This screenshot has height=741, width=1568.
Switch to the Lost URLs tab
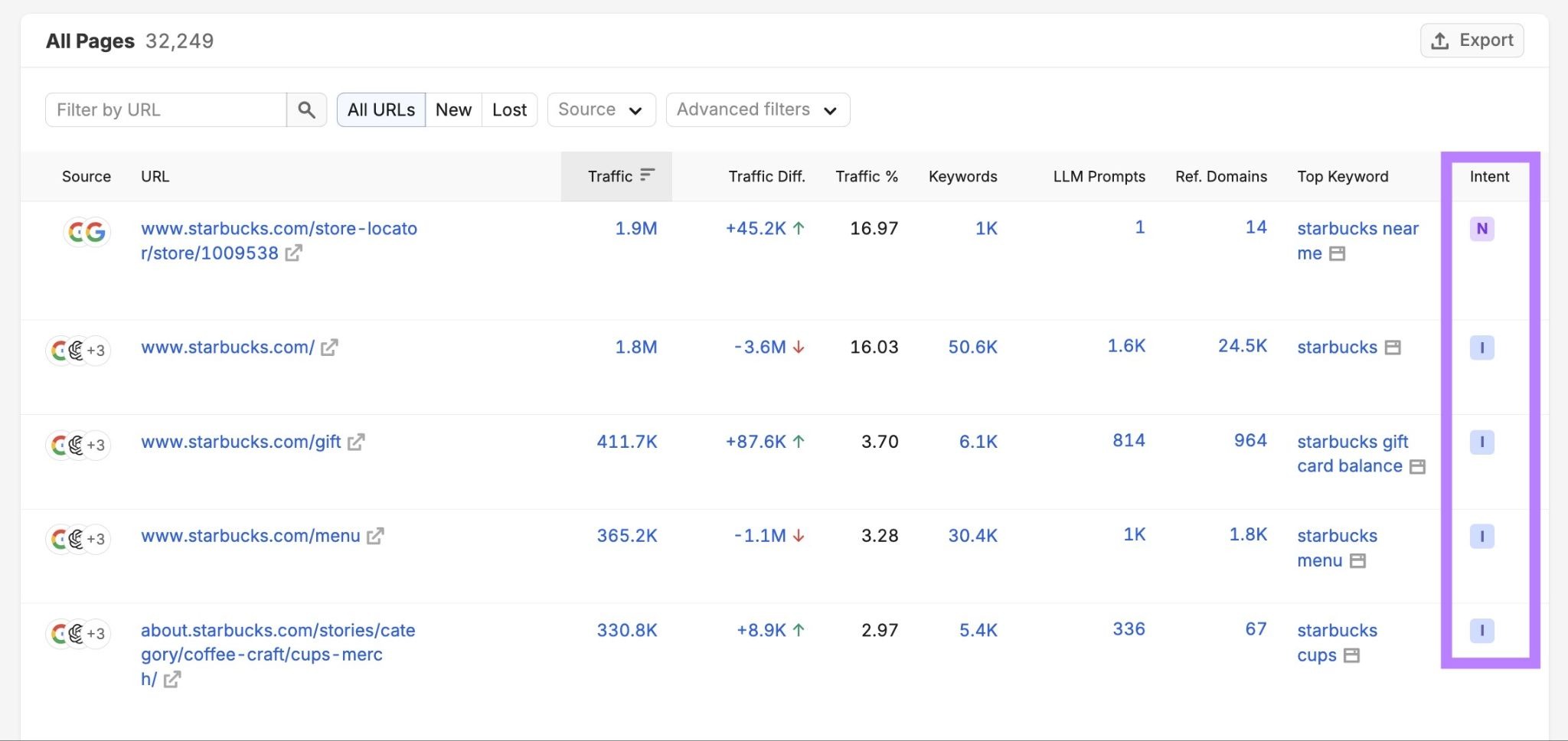point(509,110)
